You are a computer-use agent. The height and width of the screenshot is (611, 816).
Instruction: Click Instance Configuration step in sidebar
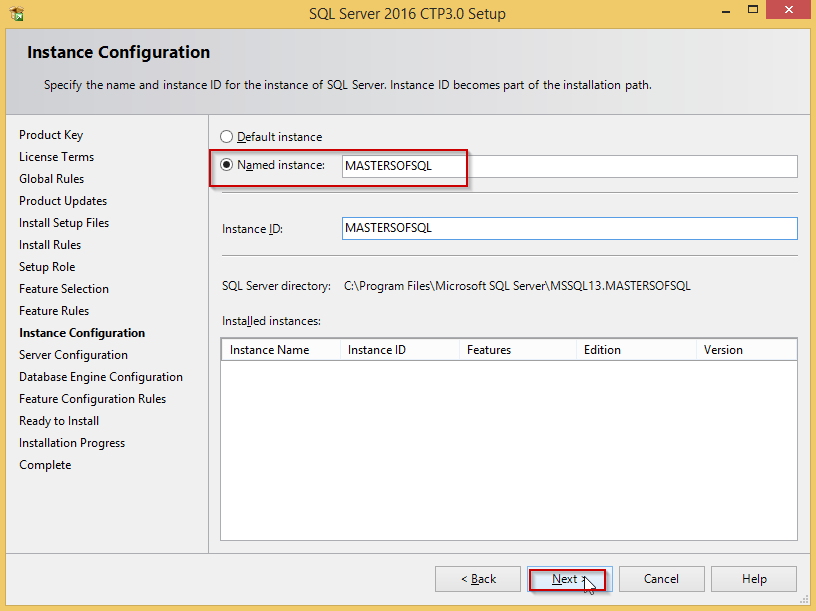point(82,333)
